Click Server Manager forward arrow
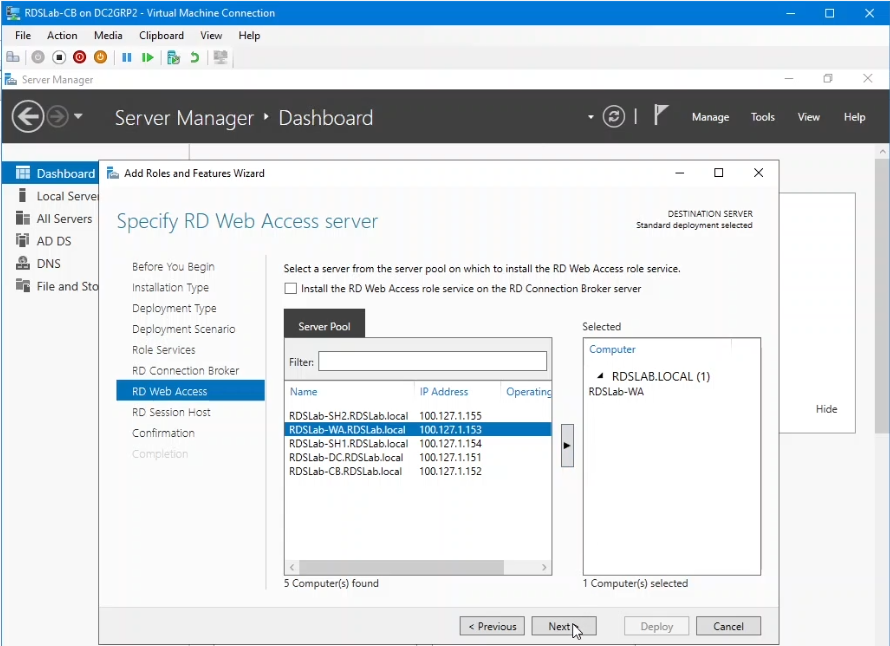The height and width of the screenshot is (646, 890). pos(57,117)
